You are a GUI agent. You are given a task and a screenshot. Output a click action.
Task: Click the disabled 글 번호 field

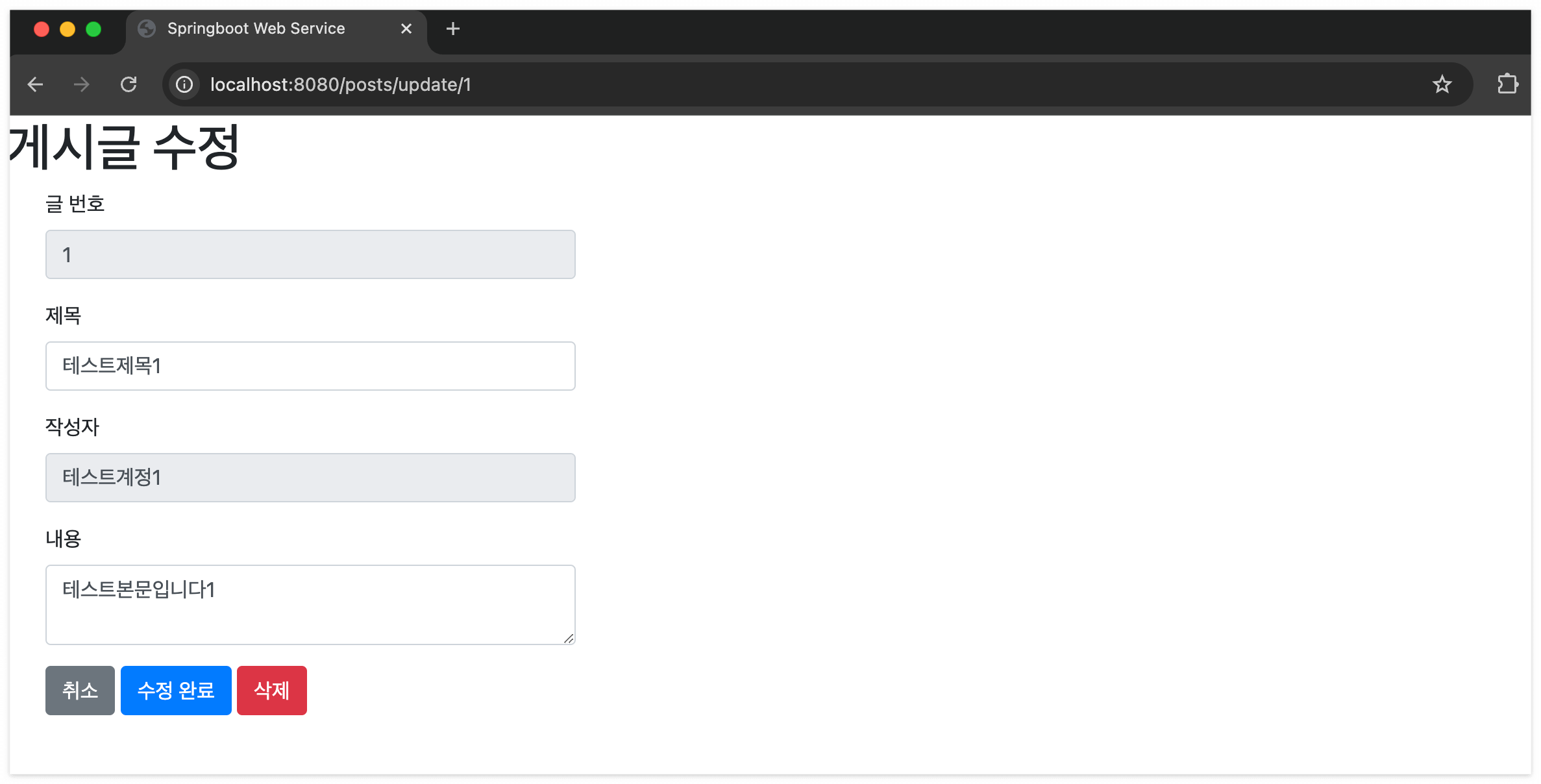(x=310, y=254)
